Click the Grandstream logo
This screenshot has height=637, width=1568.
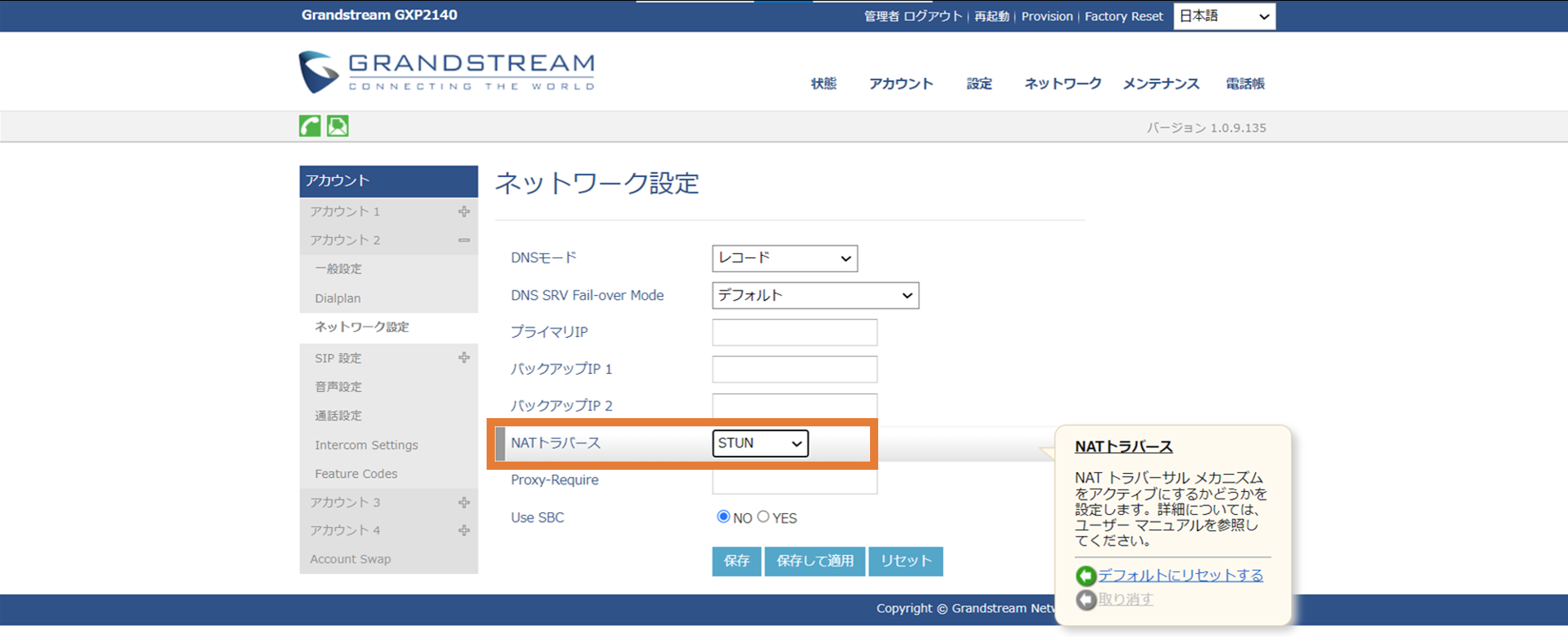pos(446,72)
